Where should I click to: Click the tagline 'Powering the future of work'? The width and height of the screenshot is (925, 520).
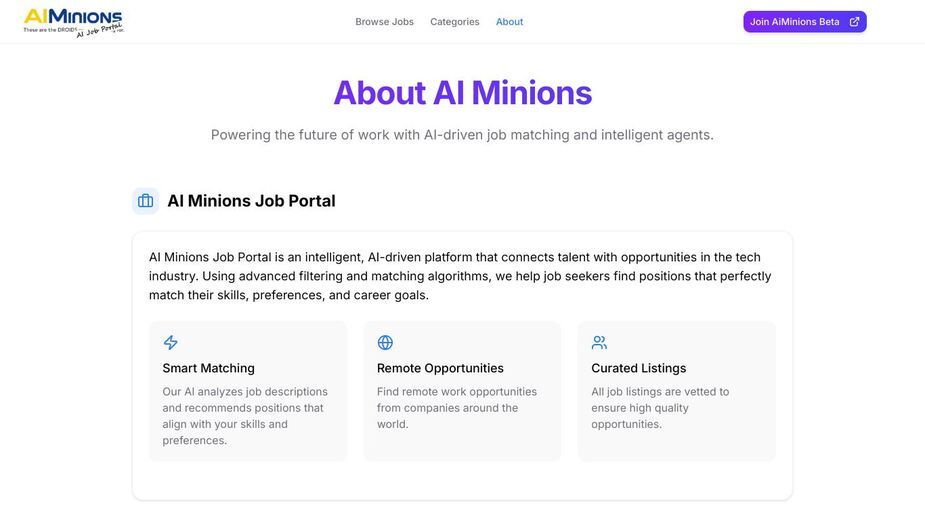(x=462, y=135)
